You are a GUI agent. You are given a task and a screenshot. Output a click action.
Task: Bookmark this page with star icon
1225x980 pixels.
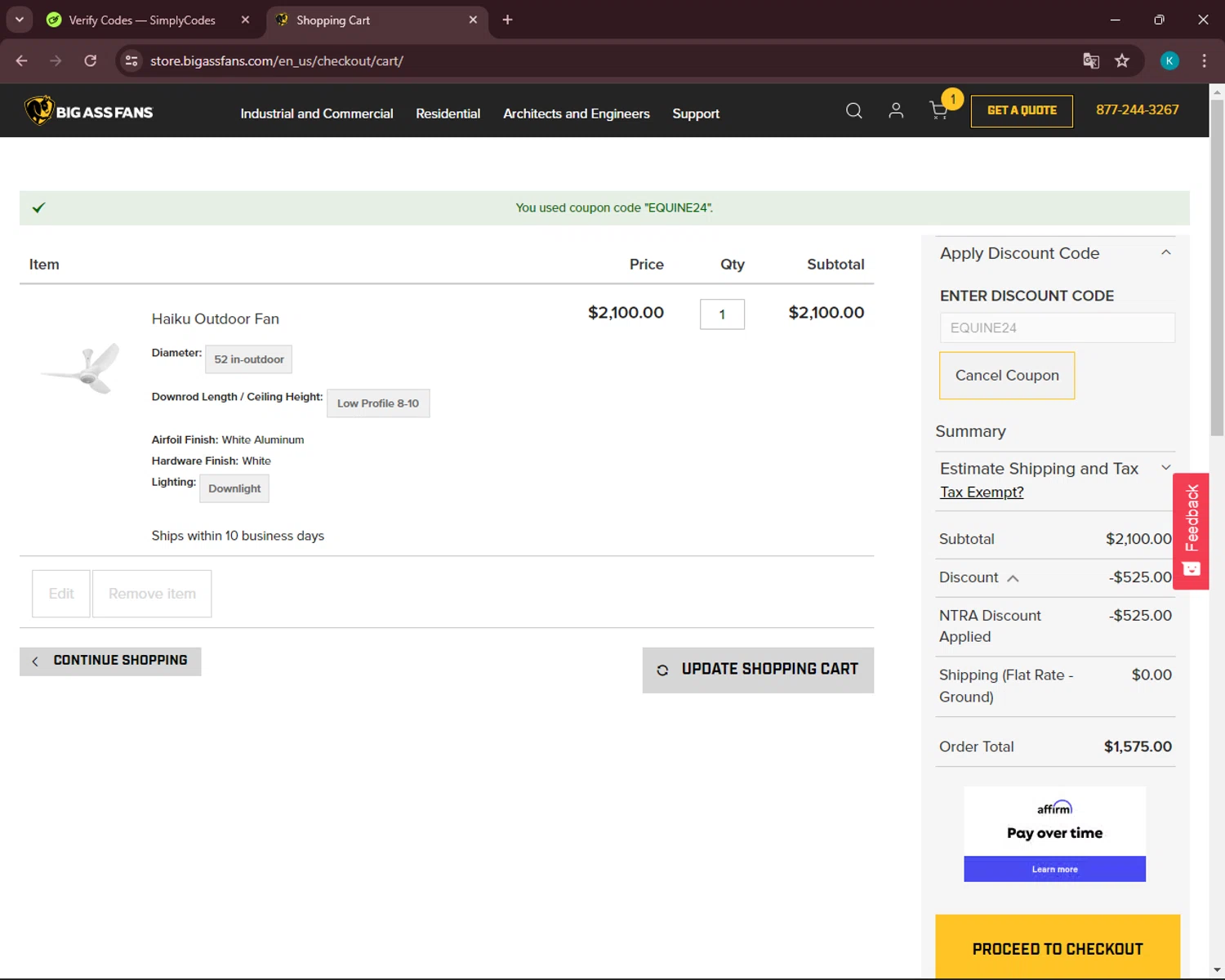click(1122, 60)
